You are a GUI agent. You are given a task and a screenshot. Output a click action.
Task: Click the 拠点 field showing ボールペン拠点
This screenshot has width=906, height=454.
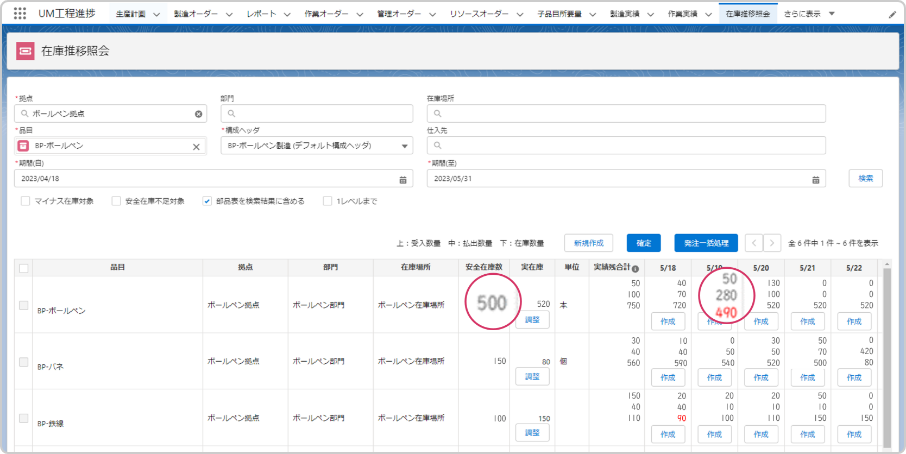[110, 114]
